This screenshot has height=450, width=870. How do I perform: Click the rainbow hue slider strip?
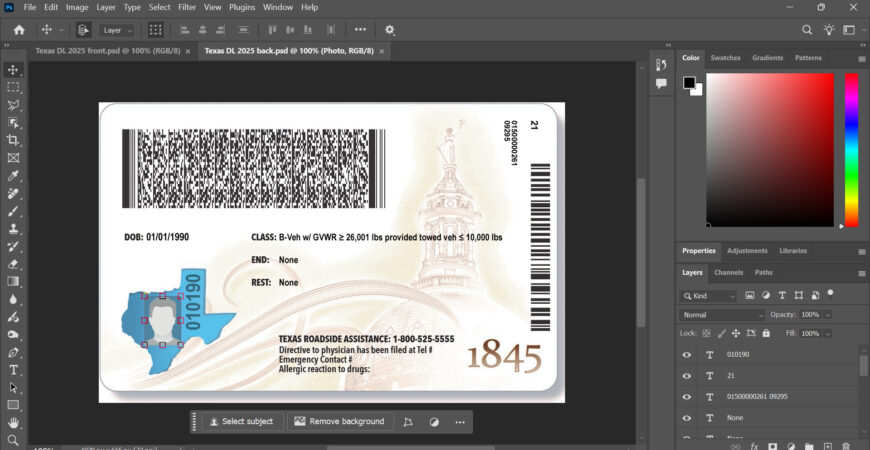pyautogui.click(x=851, y=150)
